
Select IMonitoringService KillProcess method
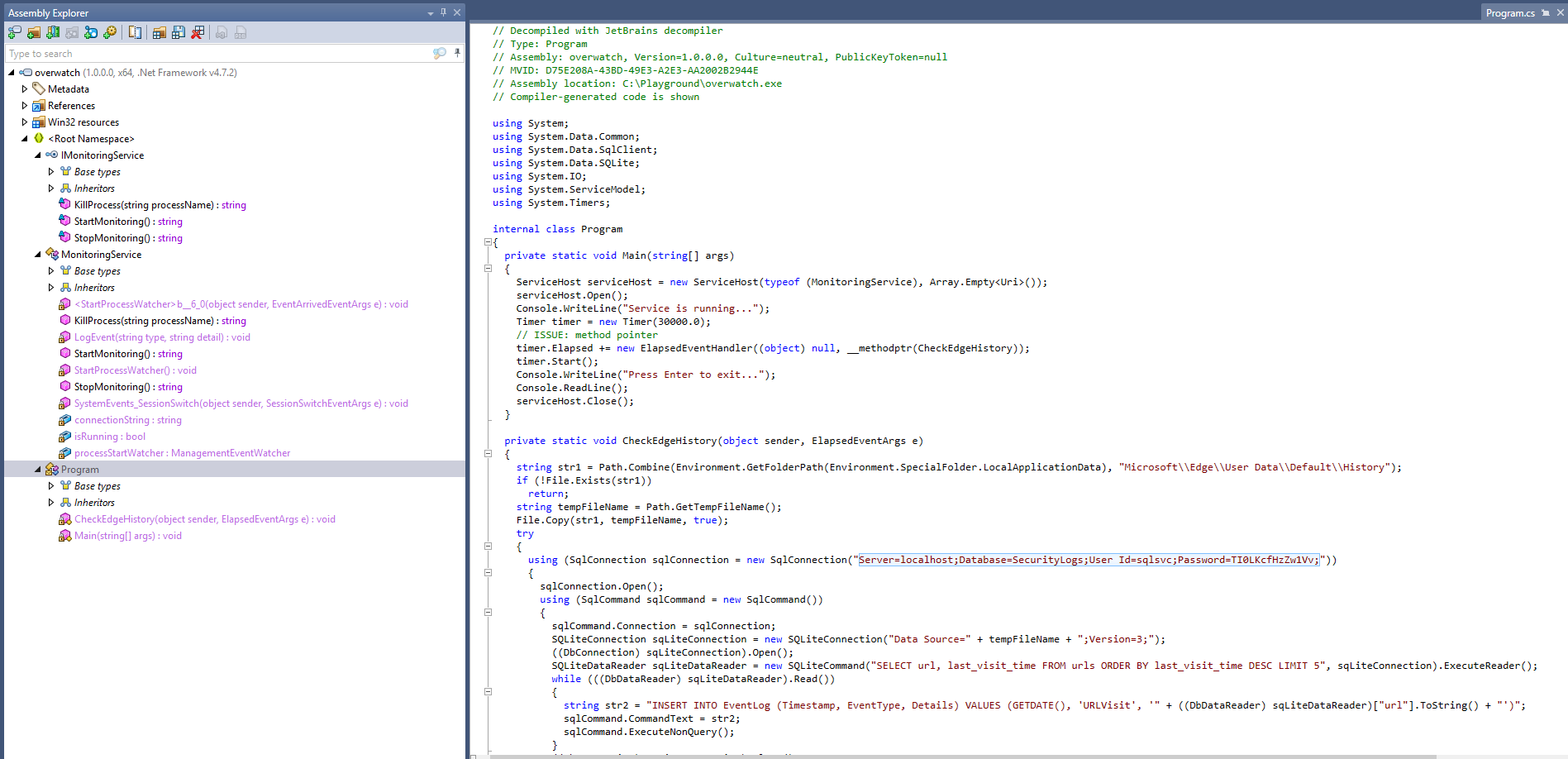pos(160,205)
